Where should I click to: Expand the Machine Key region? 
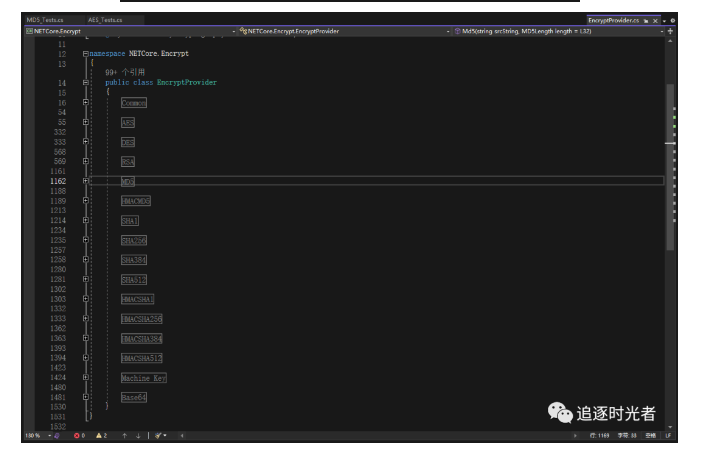[86, 377]
